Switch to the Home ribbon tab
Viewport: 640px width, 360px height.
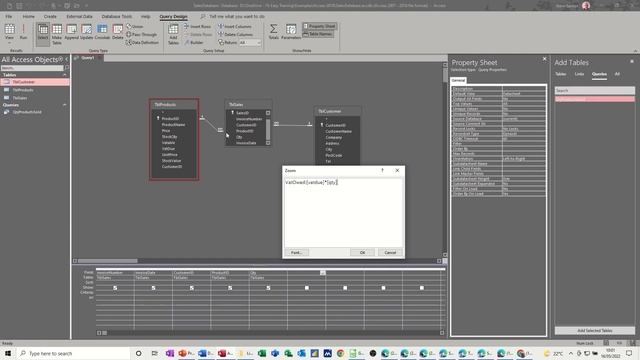click(28, 16)
